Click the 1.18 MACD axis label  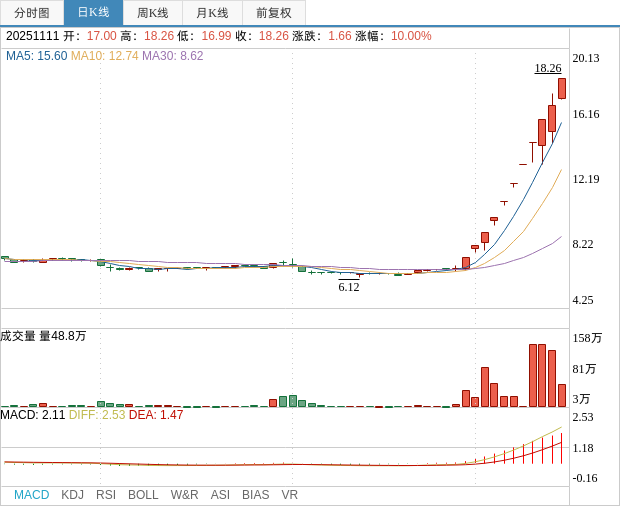point(583,448)
